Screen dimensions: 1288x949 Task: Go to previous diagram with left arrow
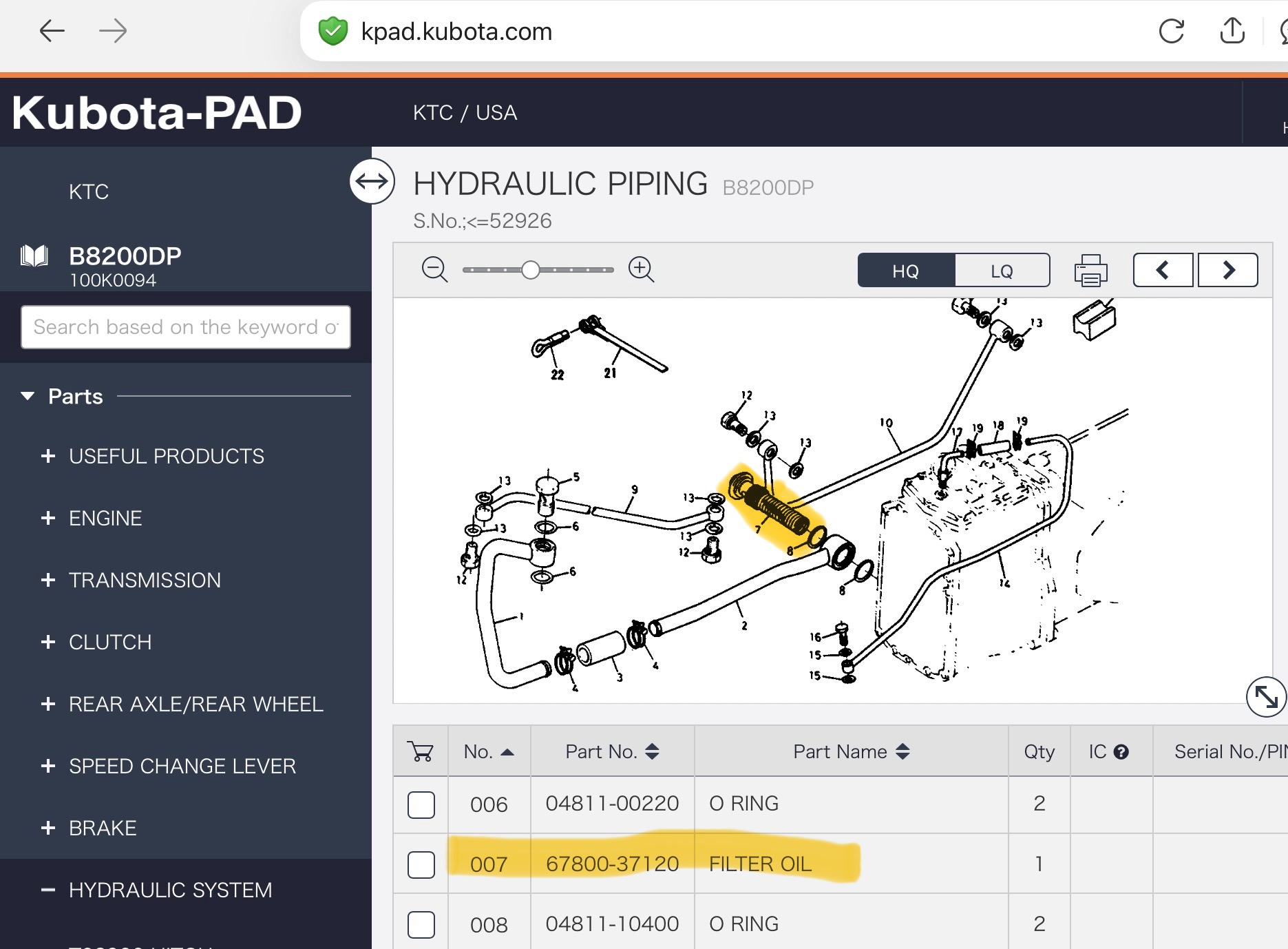[1163, 270]
